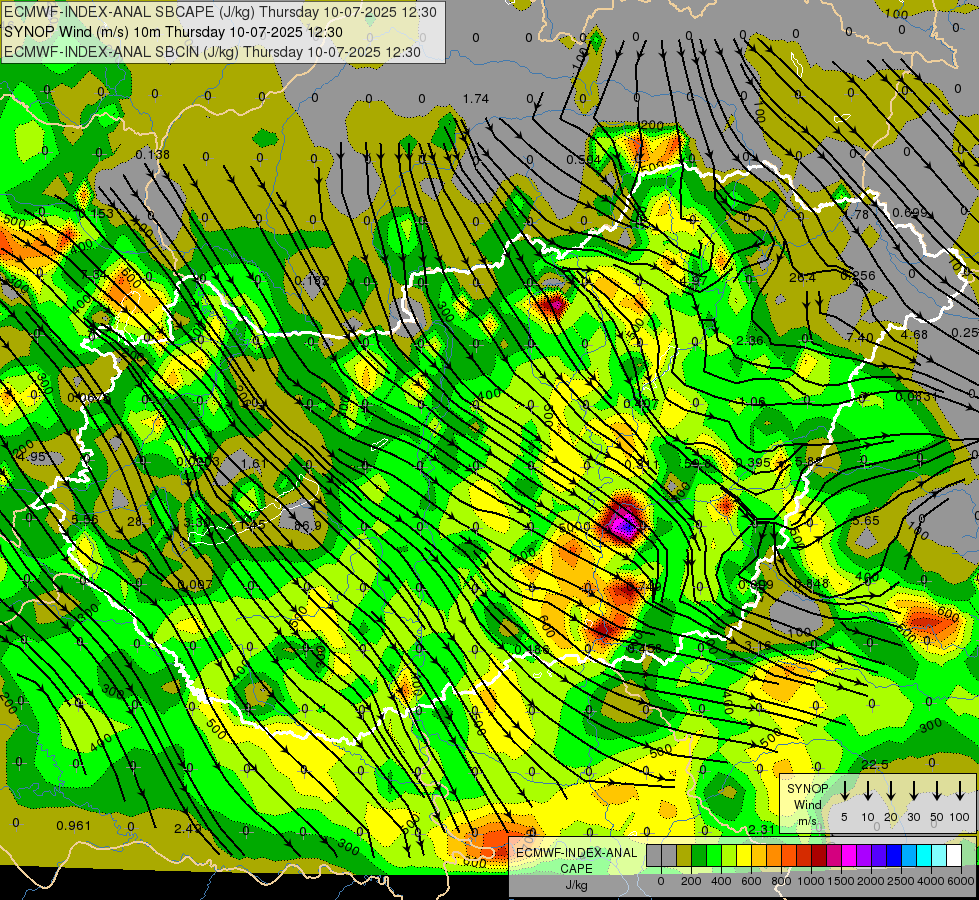
Task: Click the 'J/kg' unit in CAPE legend
Action: pyautogui.click(x=576, y=885)
